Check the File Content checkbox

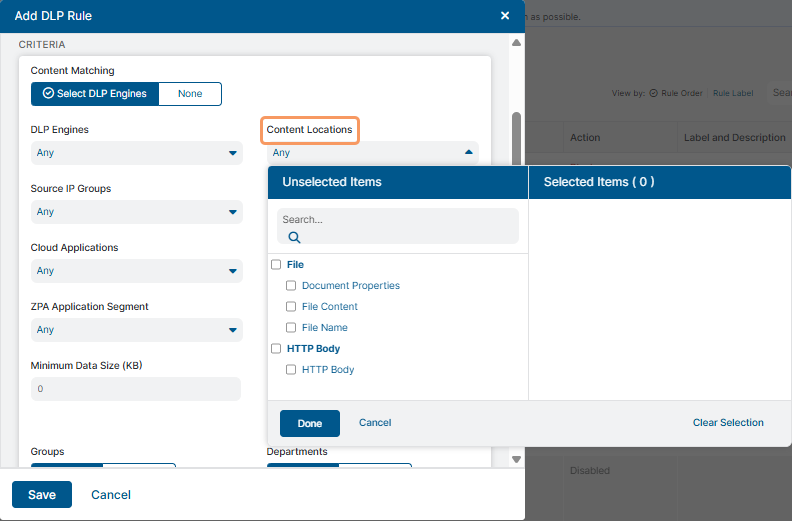(x=292, y=307)
